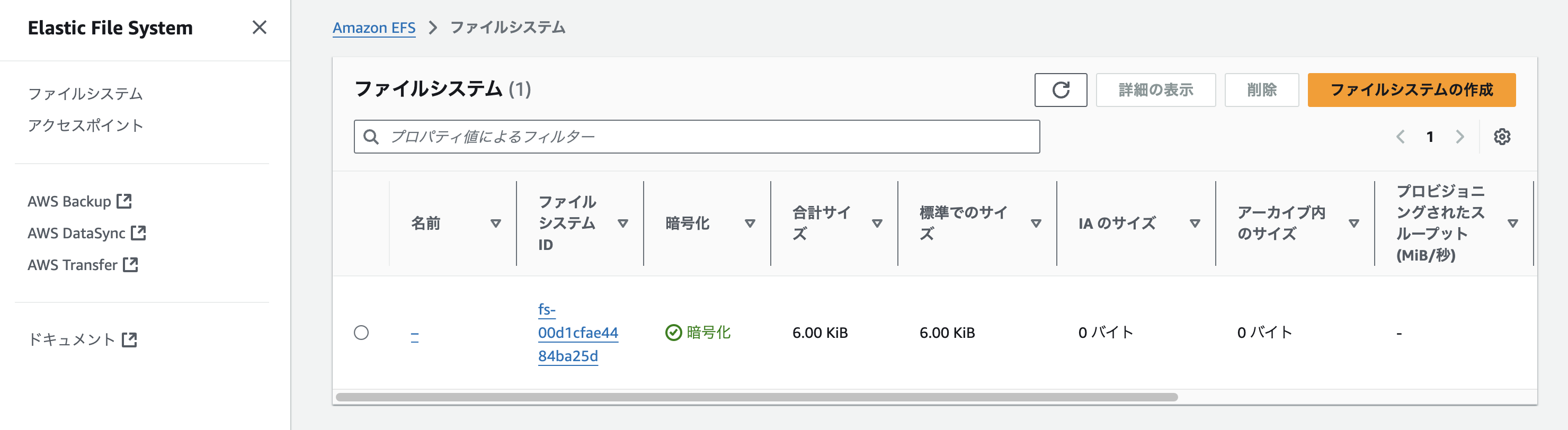This screenshot has height=430, width=1568.
Task: Close the Elastic File System sidebar
Action: [x=260, y=28]
